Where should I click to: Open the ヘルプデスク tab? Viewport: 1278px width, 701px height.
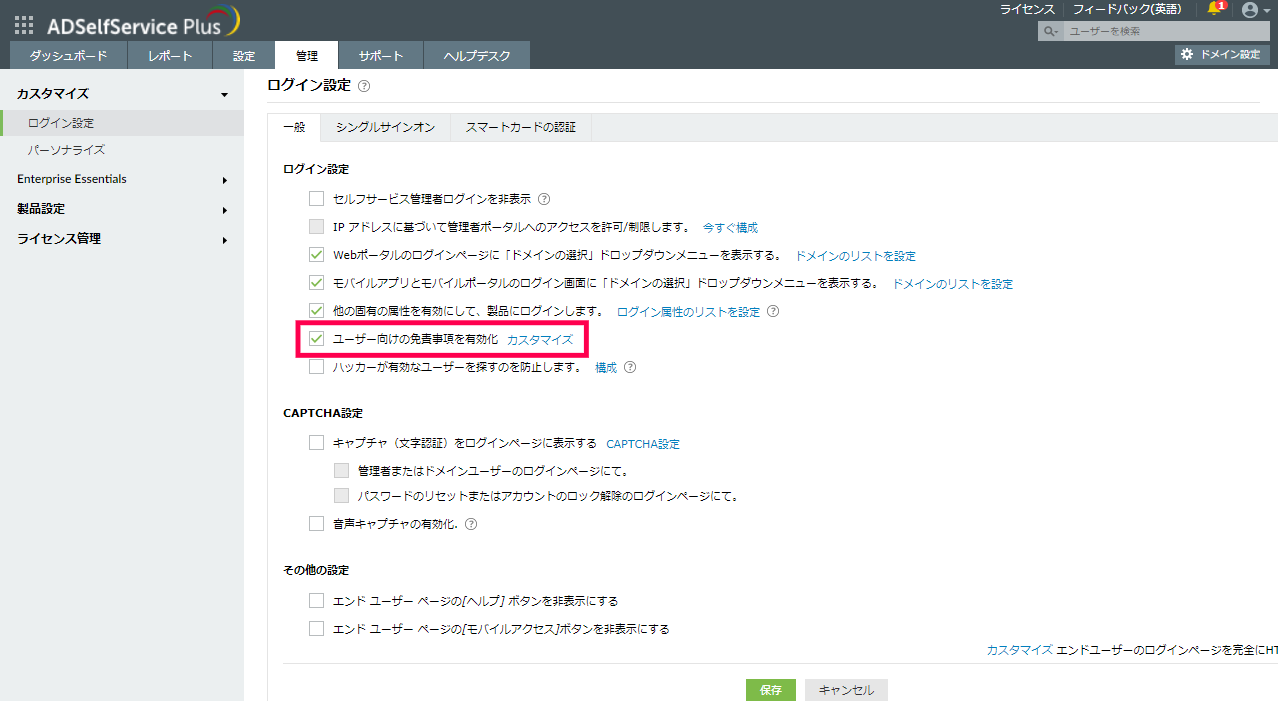click(477, 56)
